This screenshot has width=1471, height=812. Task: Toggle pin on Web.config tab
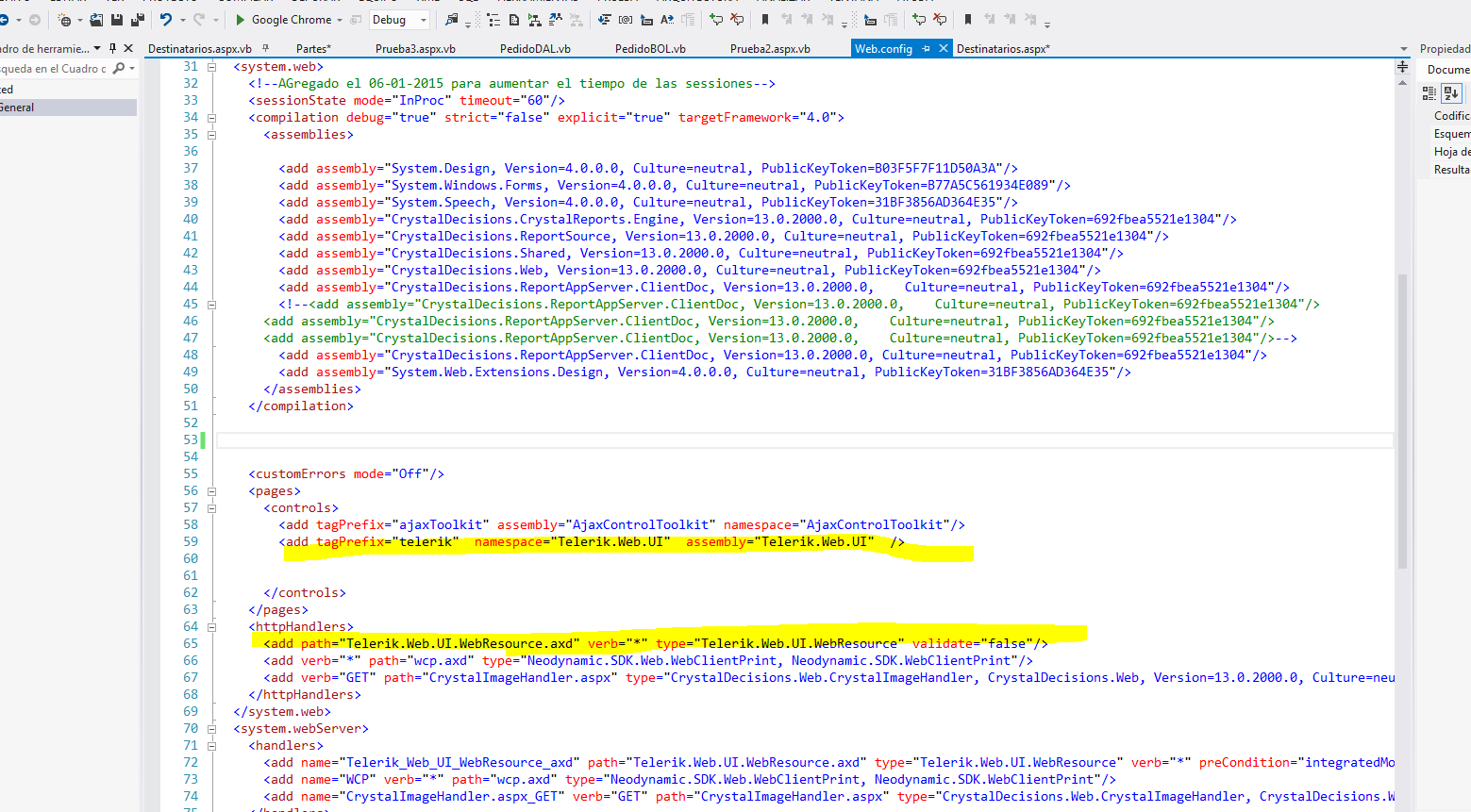[x=927, y=48]
